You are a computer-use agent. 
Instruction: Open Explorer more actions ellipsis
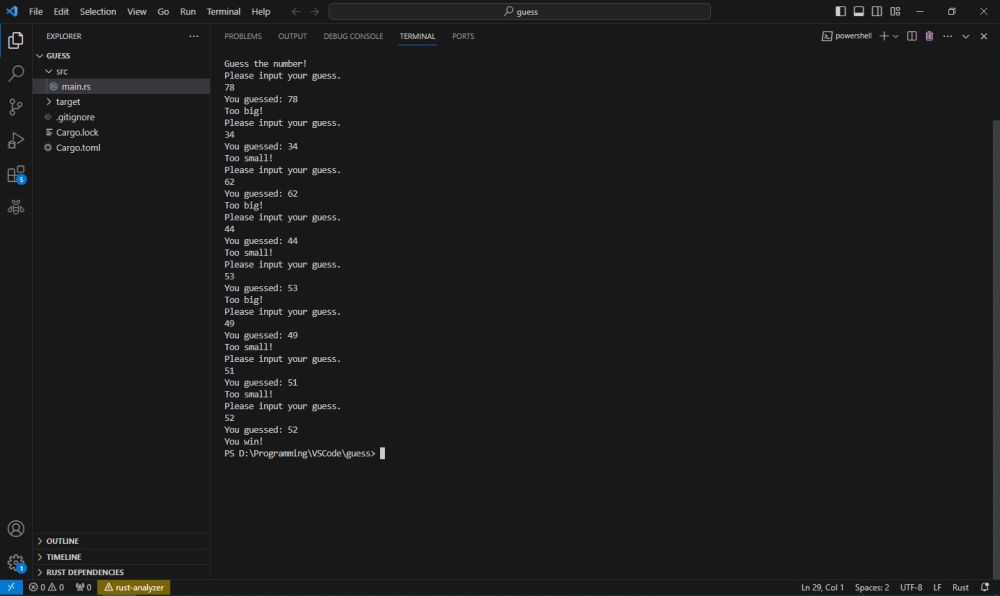[x=193, y=36]
